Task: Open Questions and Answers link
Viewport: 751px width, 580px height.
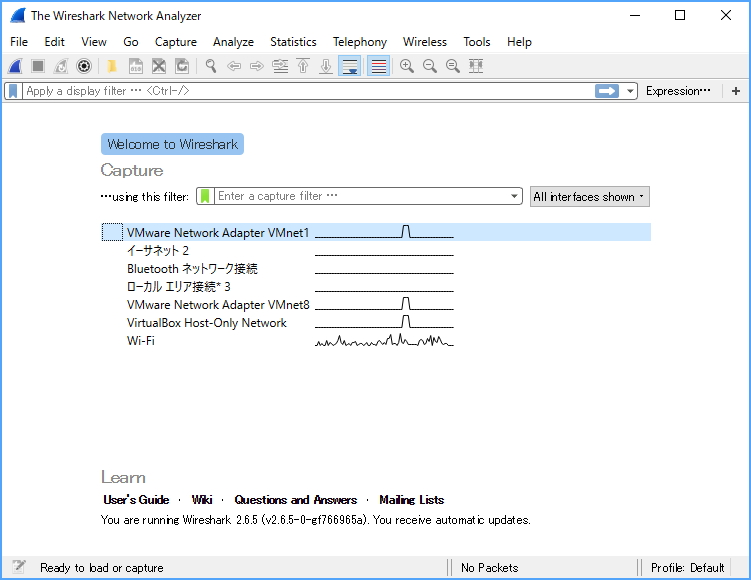Action: [x=296, y=500]
